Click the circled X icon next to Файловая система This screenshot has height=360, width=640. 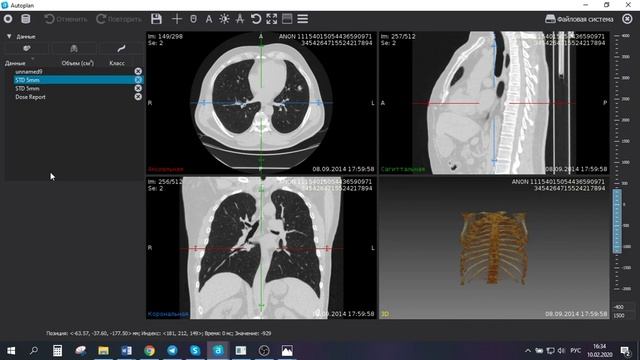coord(627,19)
